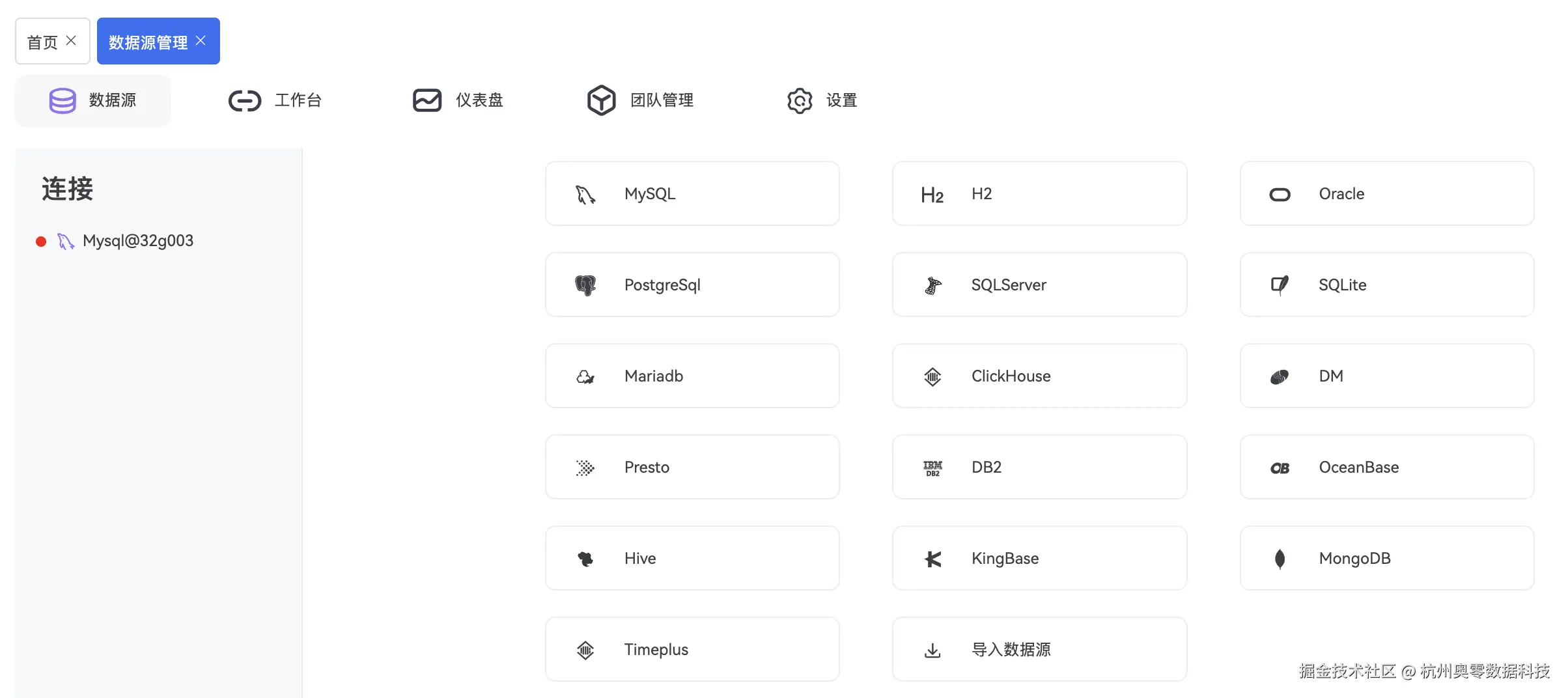Click the IBM DB2 logo icon
The image size is (1568, 698).
pyautogui.click(x=932, y=468)
